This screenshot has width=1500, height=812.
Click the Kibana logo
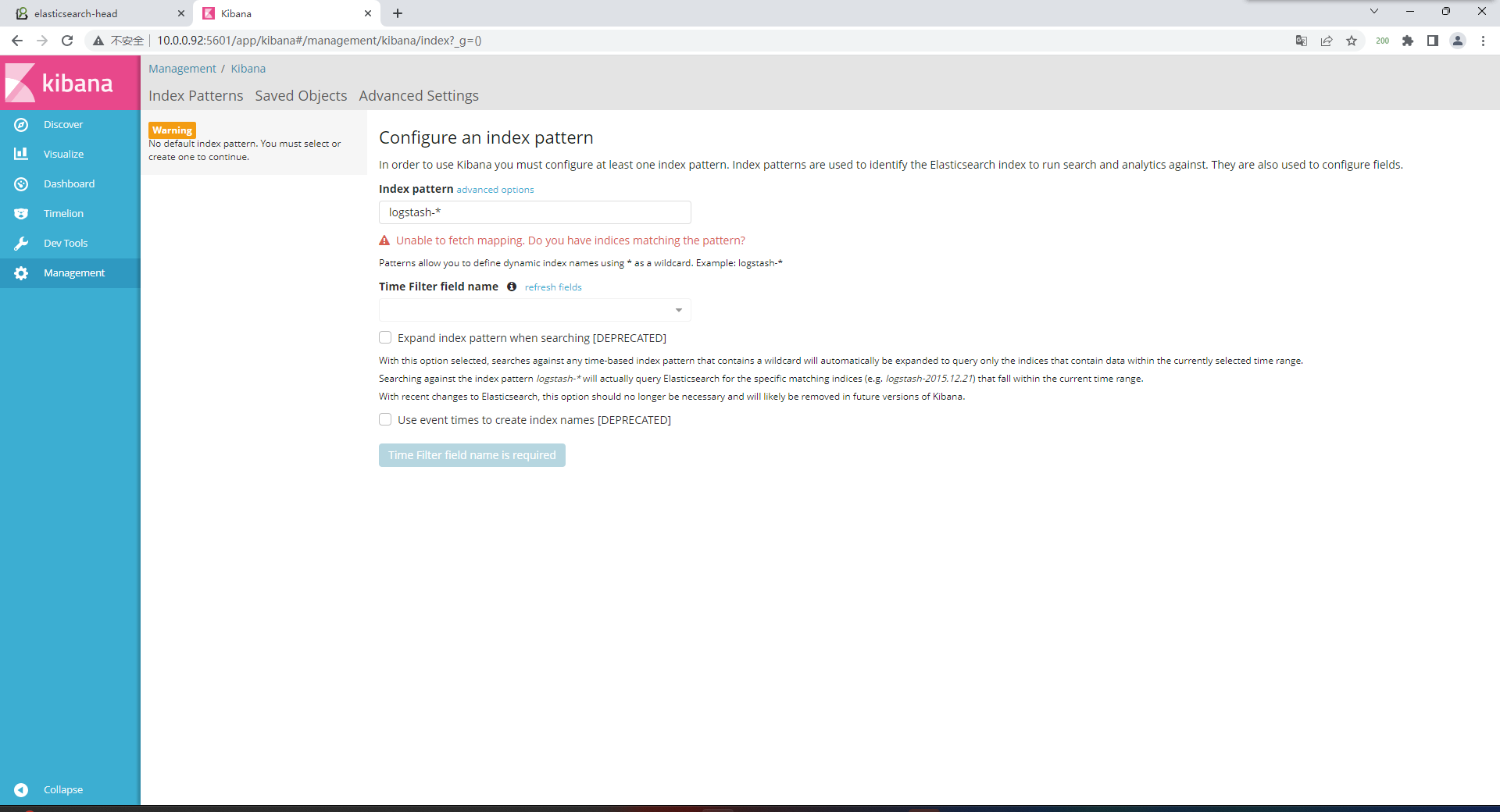[59, 83]
